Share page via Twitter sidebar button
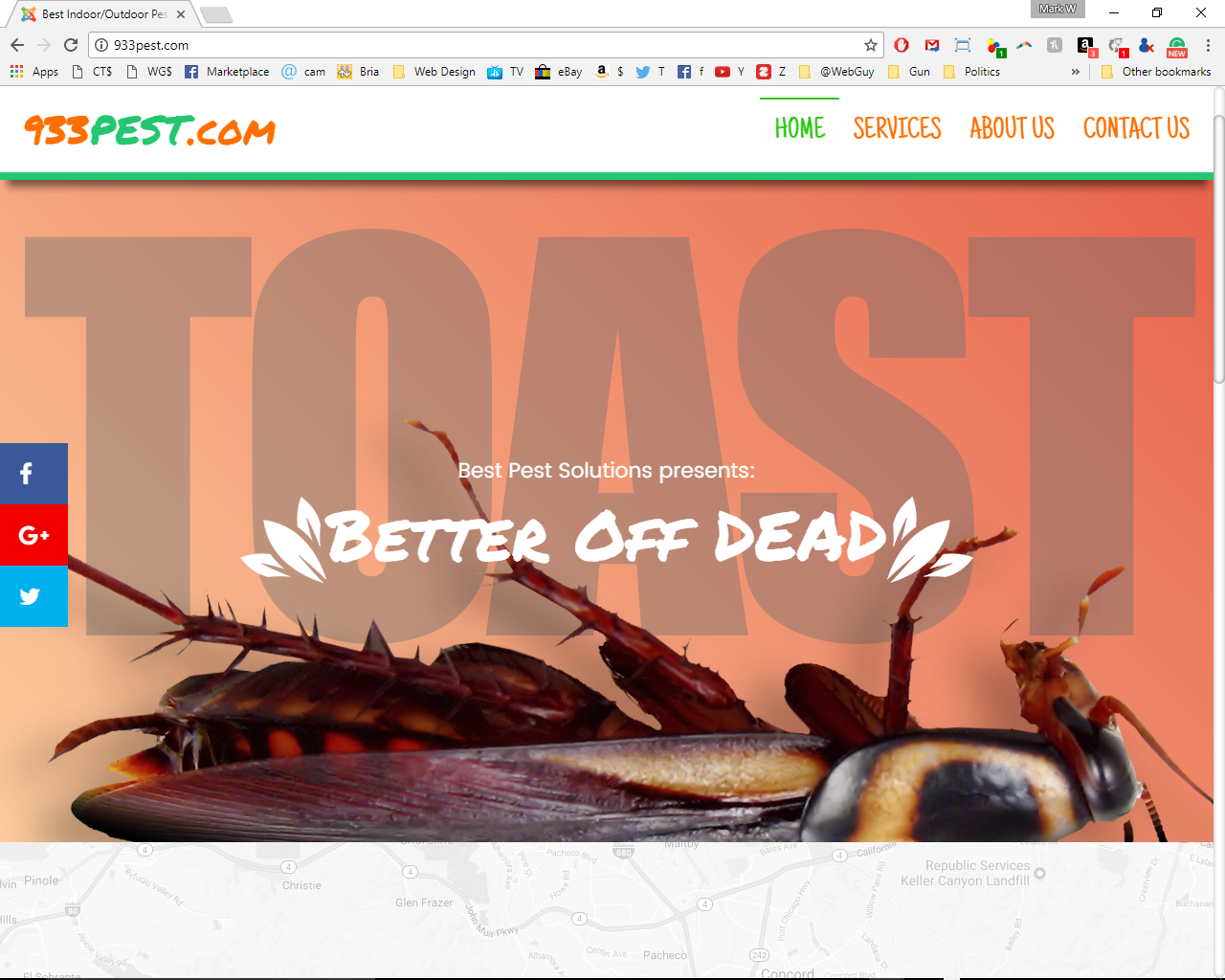The width and height of the screenshot is (1225, 980). click(33, 596)
